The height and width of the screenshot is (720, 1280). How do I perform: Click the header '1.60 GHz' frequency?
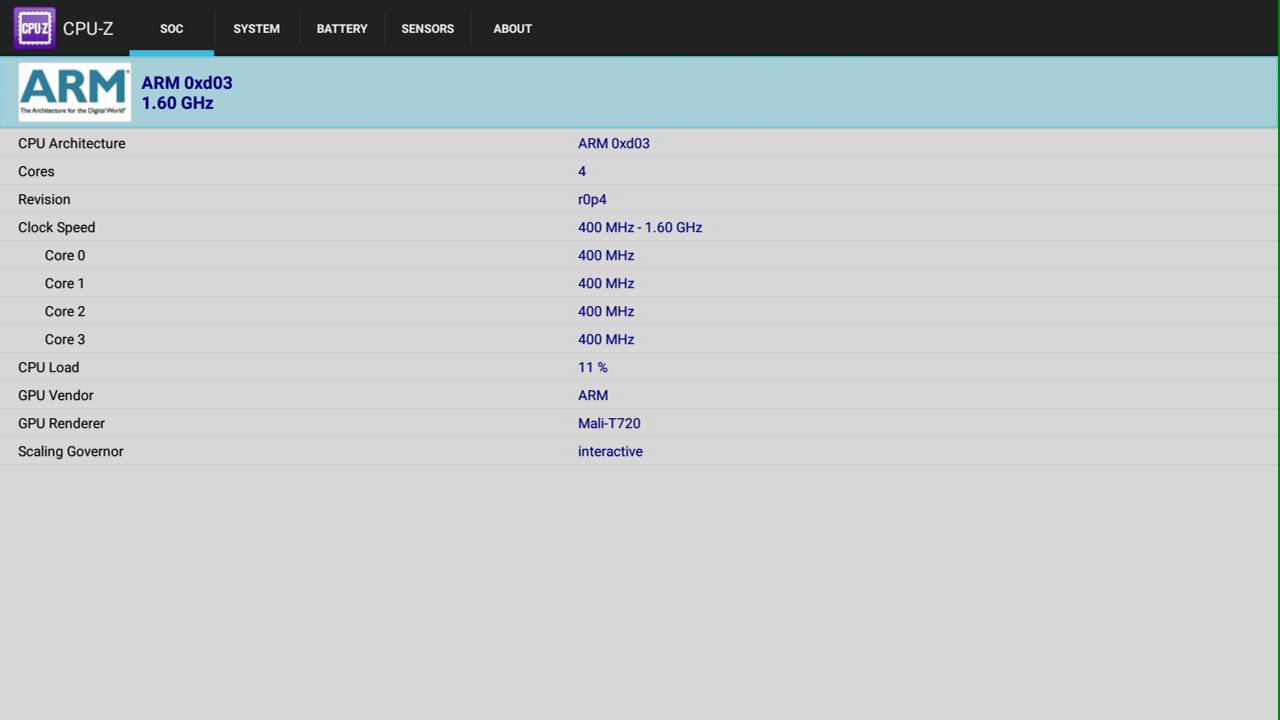point(178,103)
